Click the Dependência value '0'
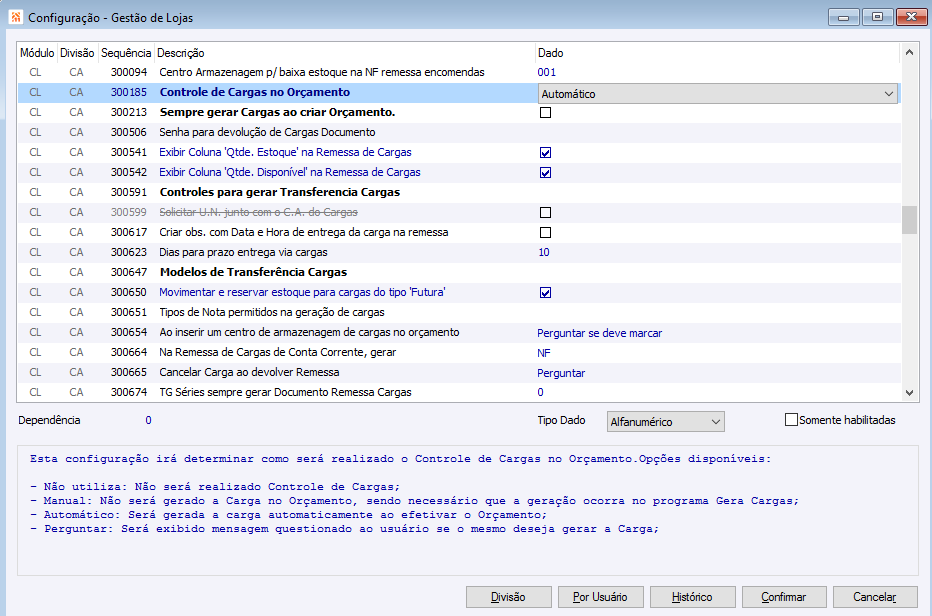Viewport: 932px width, 616px height. [x=149, y=420]
